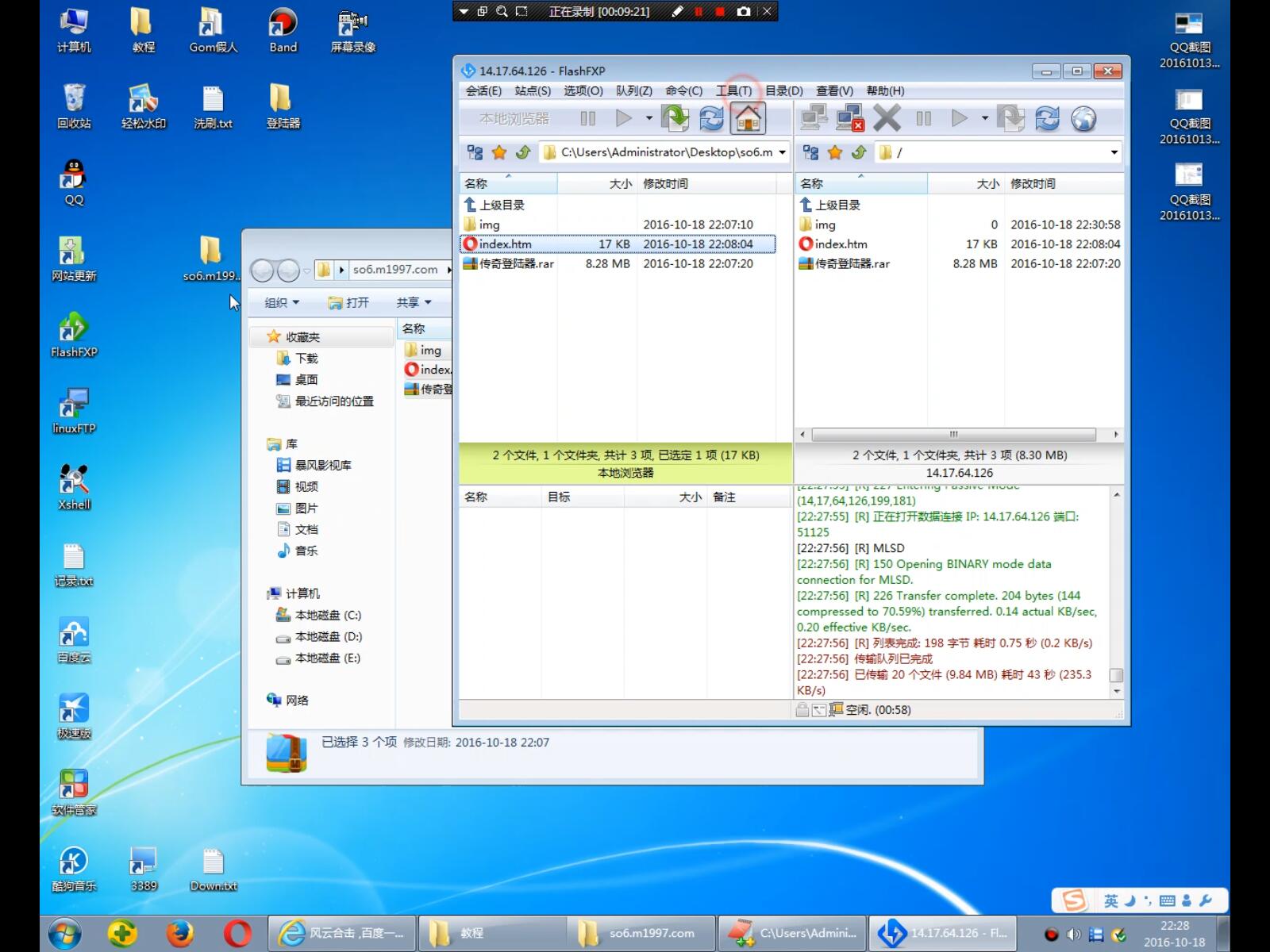Image resolution: width=1270 pixels, height=952 pixels.
Task: Go to 上级目录 in remote pane
Action: coord(829,205)
